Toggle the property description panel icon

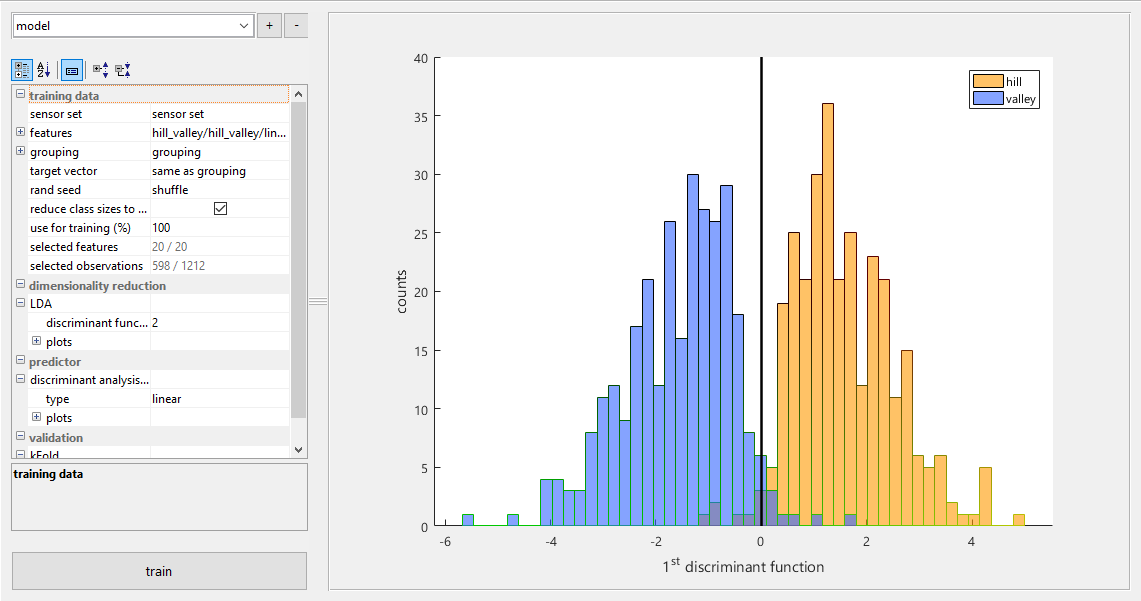tap(72, 70)
